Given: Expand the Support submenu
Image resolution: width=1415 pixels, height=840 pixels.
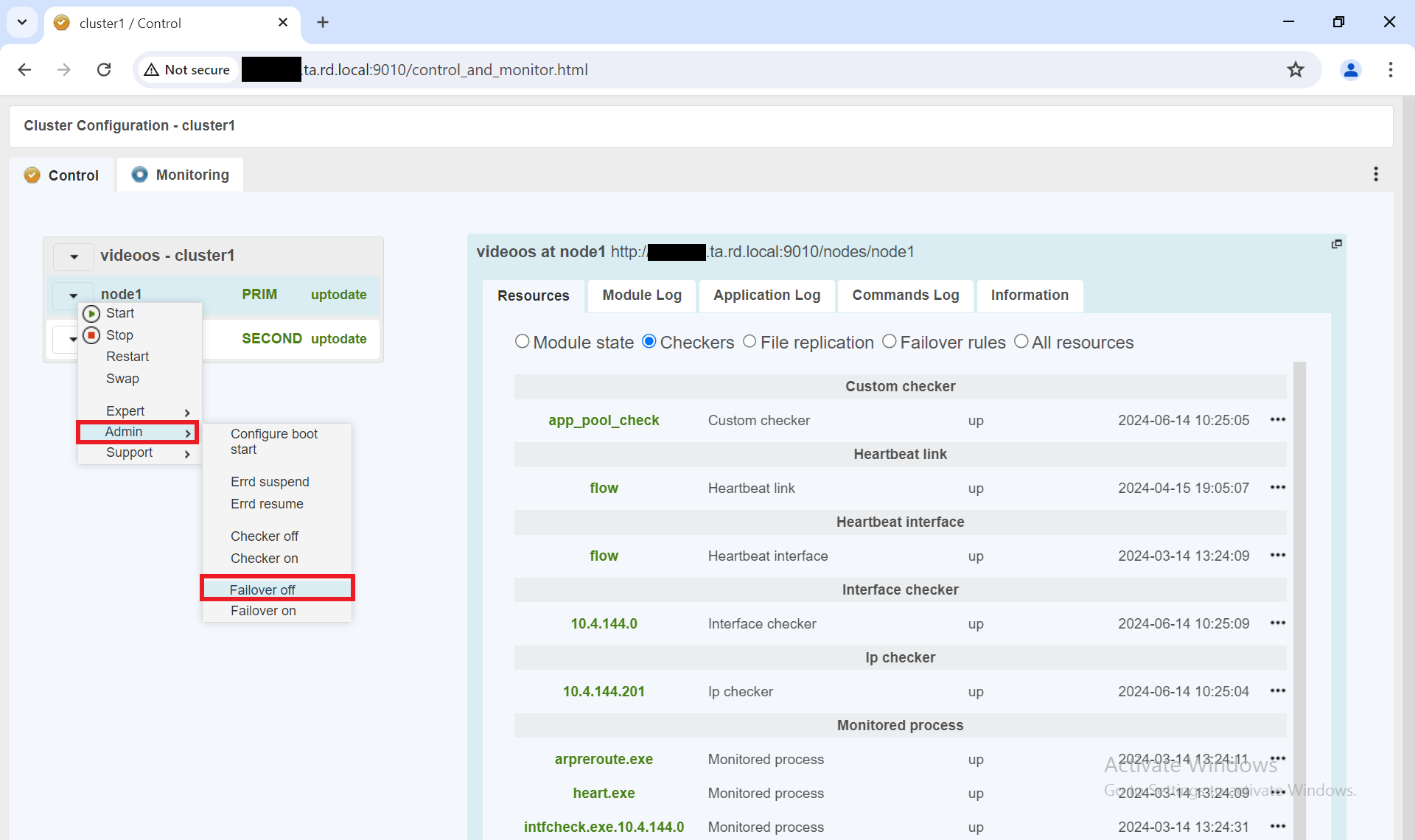Looking at the screenshot, I should coord(186,455).
